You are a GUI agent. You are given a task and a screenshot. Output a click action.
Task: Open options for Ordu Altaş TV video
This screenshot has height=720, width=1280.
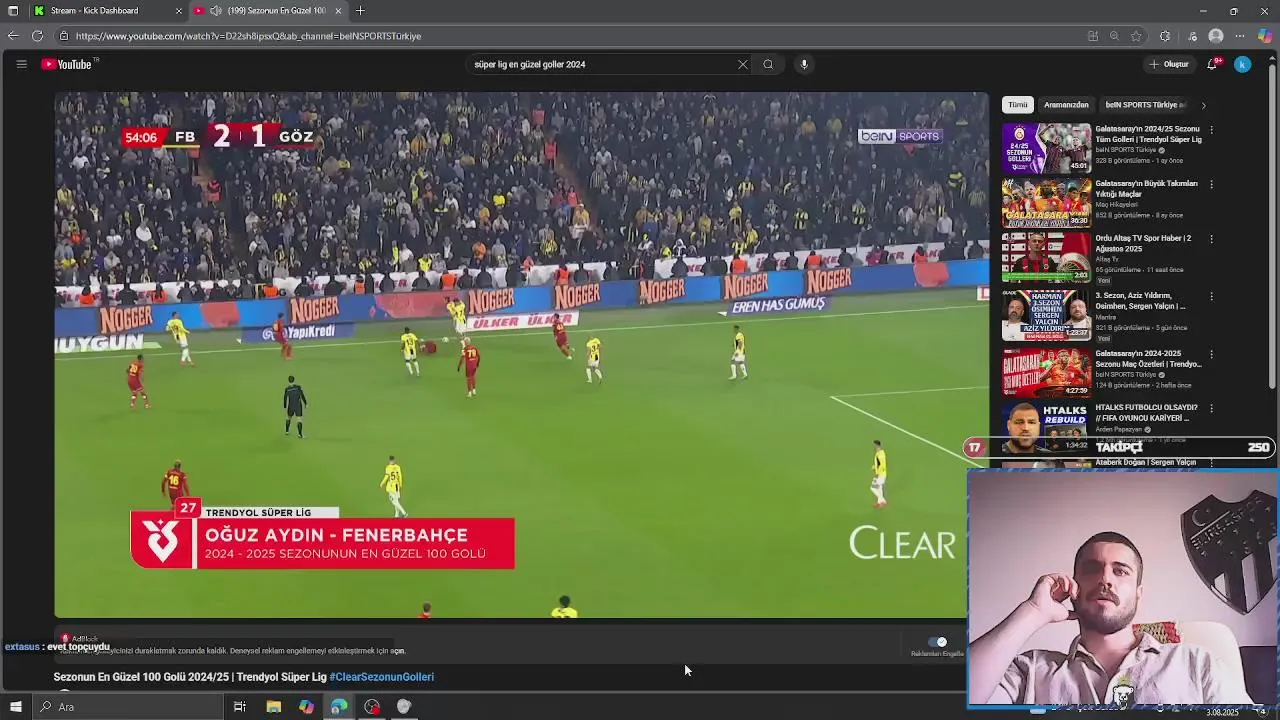(1211, 239)
